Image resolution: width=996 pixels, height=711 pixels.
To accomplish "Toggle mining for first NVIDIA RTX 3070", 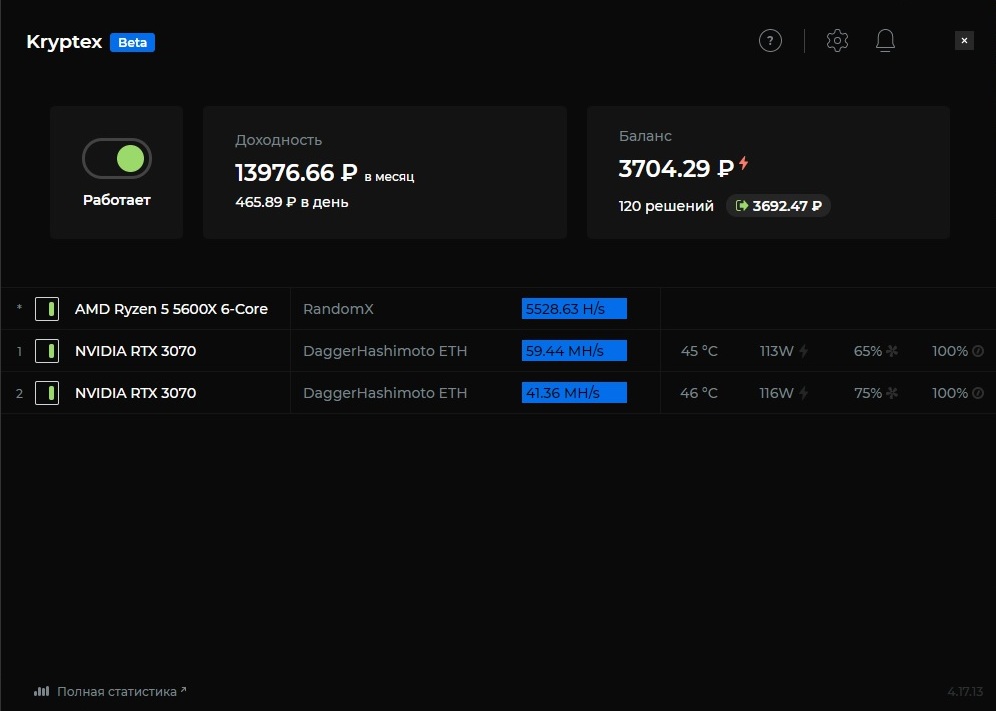I will [46, 351].
